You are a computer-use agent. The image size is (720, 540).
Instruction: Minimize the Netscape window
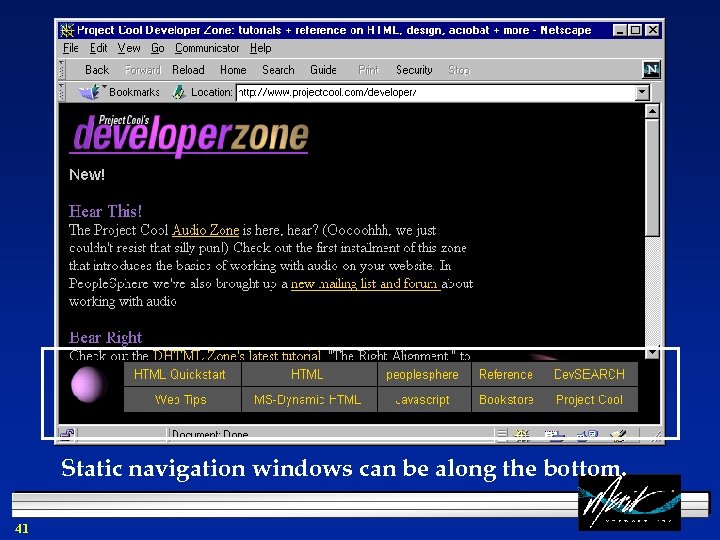tap(620, 30)
